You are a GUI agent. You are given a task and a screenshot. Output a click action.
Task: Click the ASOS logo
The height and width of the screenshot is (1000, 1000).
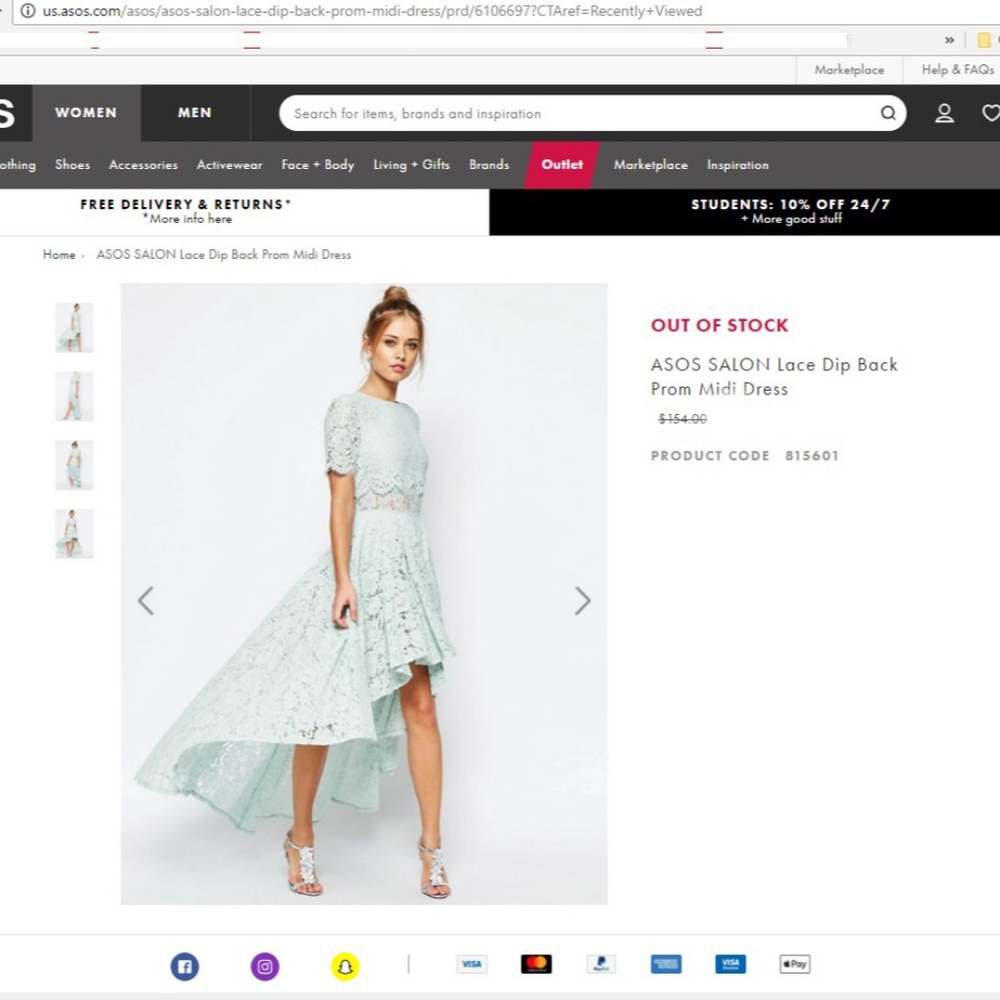coord(8,113)
